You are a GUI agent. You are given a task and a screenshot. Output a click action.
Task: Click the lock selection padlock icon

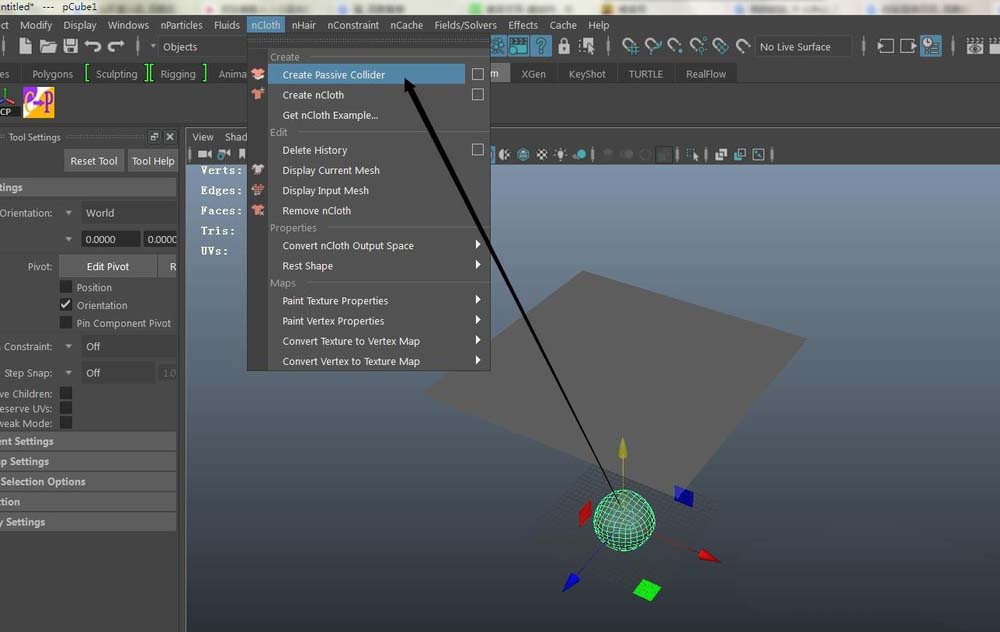point(564,46)
